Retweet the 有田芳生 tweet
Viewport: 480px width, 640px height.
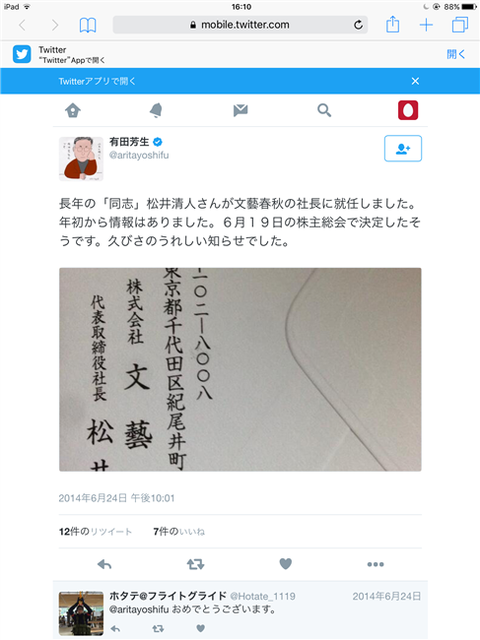pos(196,564)
